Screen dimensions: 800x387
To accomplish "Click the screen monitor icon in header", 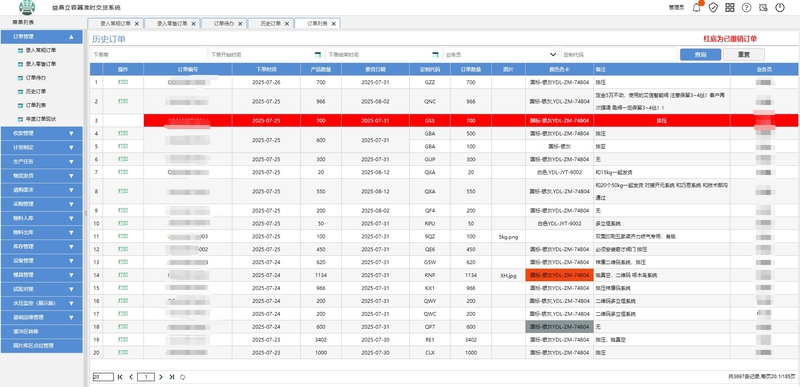I will pos(763,7).
